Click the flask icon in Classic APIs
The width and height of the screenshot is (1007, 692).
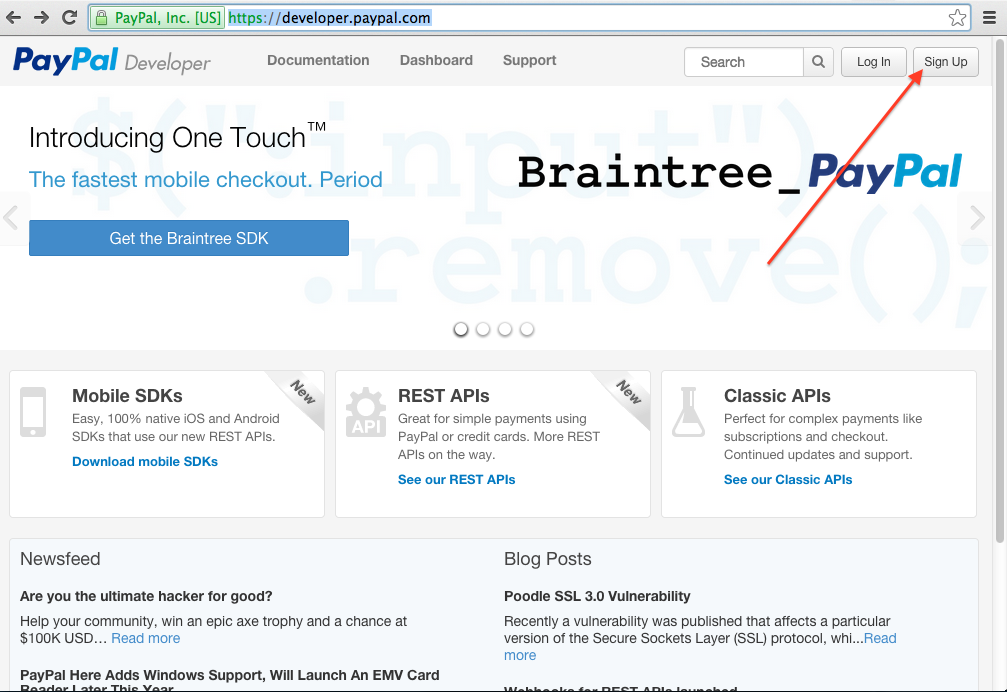click(688, 411)
